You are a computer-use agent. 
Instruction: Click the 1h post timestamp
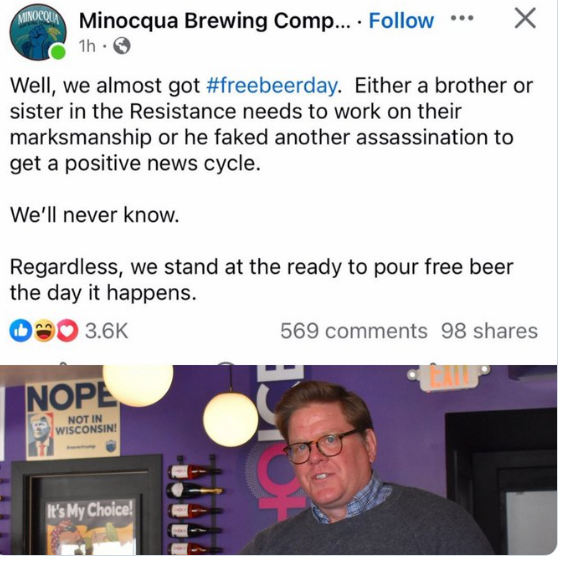87,46
